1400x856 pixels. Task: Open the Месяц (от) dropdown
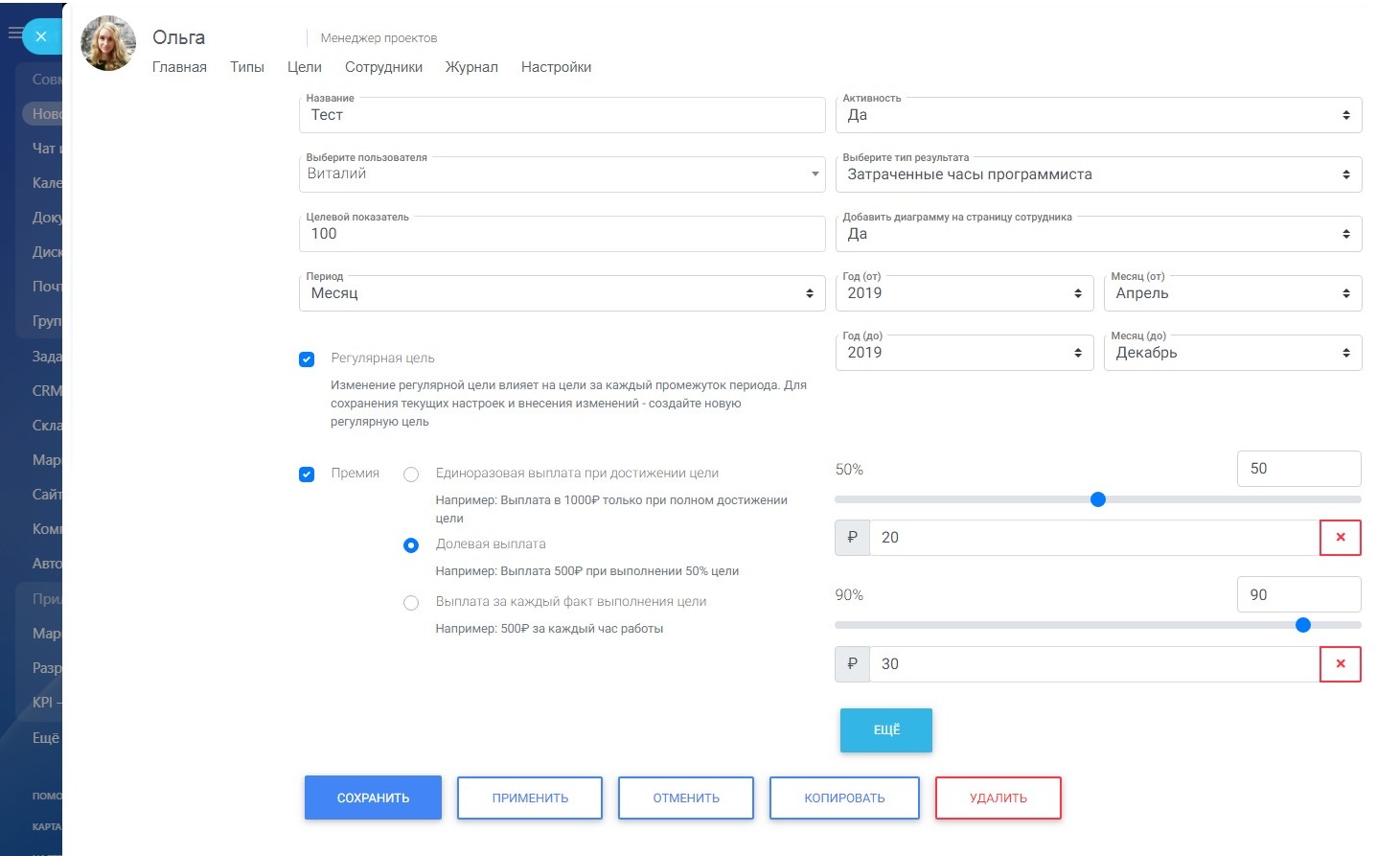1232,293
